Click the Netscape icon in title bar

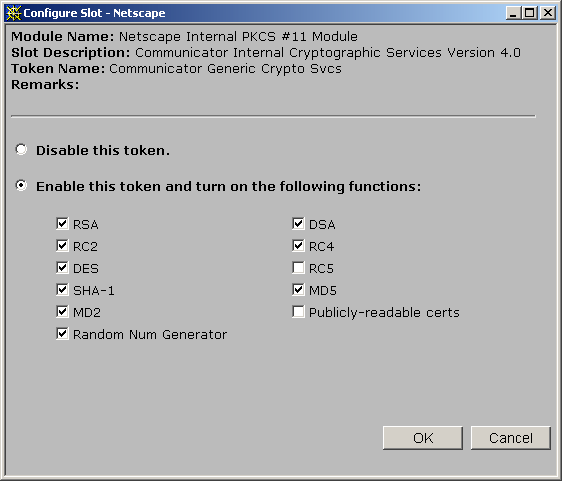tap(14, 13)
